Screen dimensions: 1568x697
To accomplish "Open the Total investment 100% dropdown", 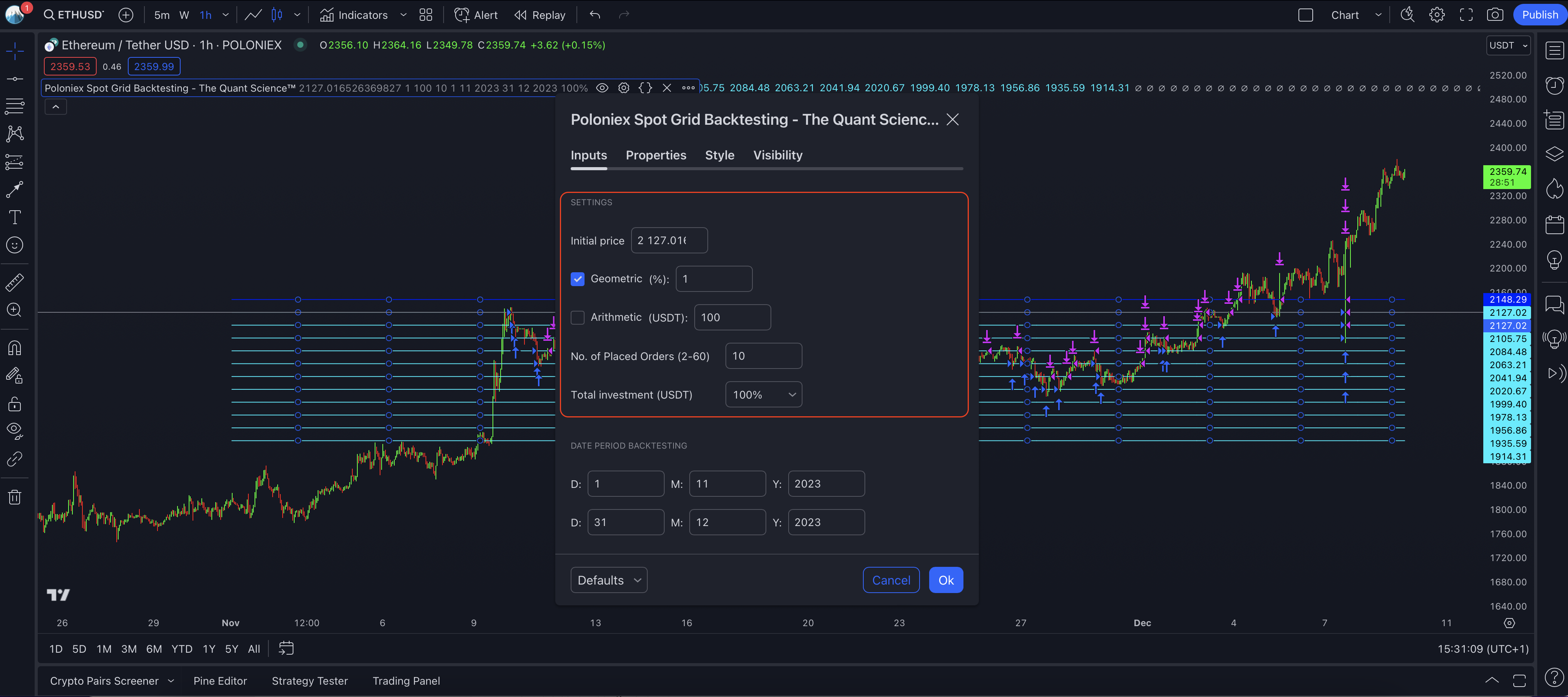I will (x=763, y=394).
